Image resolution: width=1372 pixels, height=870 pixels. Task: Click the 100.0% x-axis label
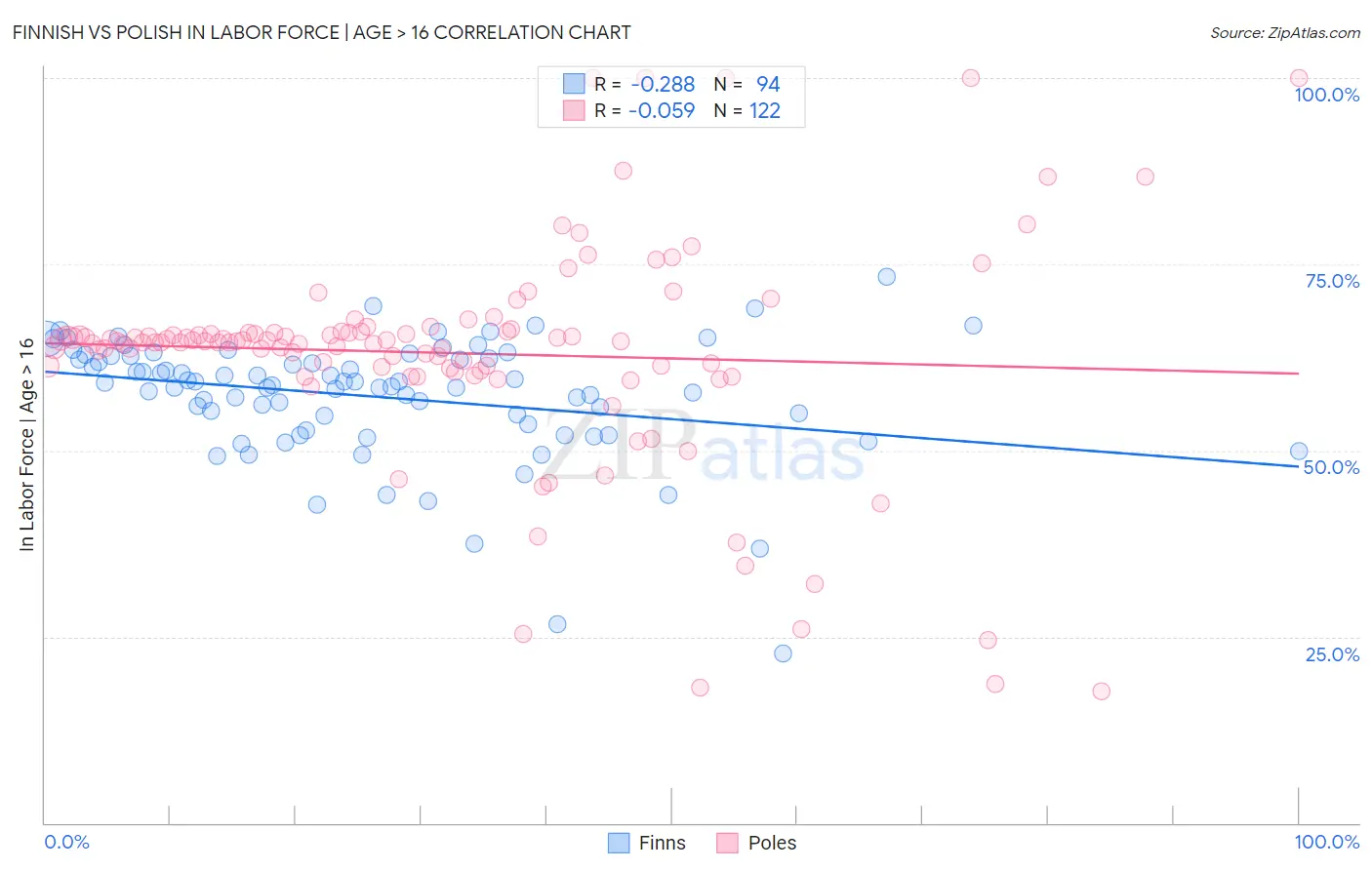pyautogui.click(x=1327, y=842)
